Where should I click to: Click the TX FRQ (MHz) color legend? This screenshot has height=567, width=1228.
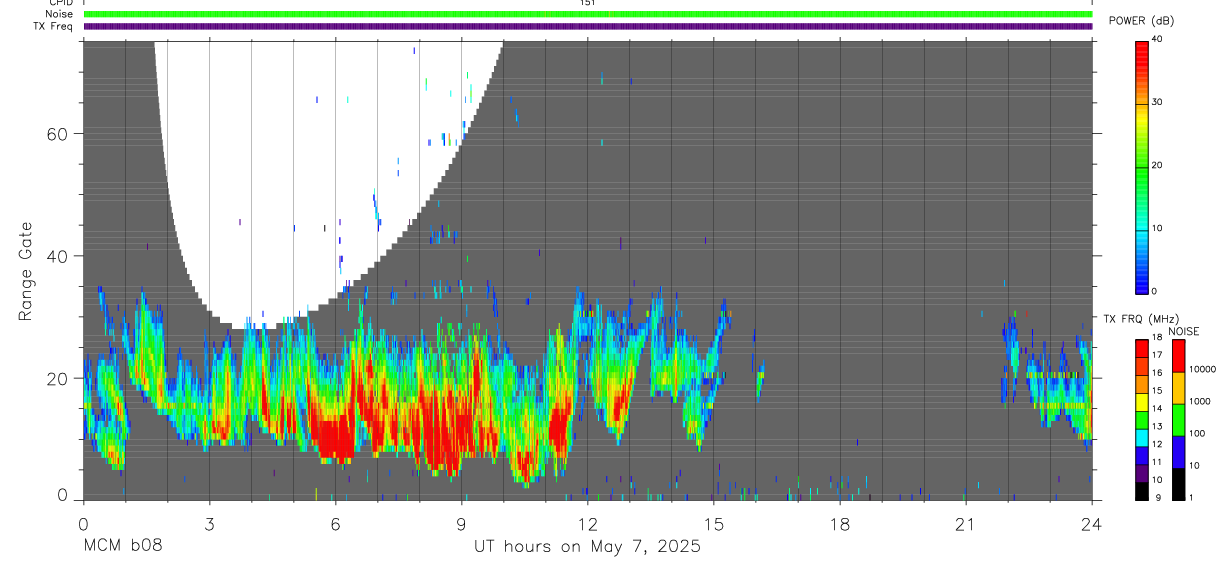[1142, 420]
